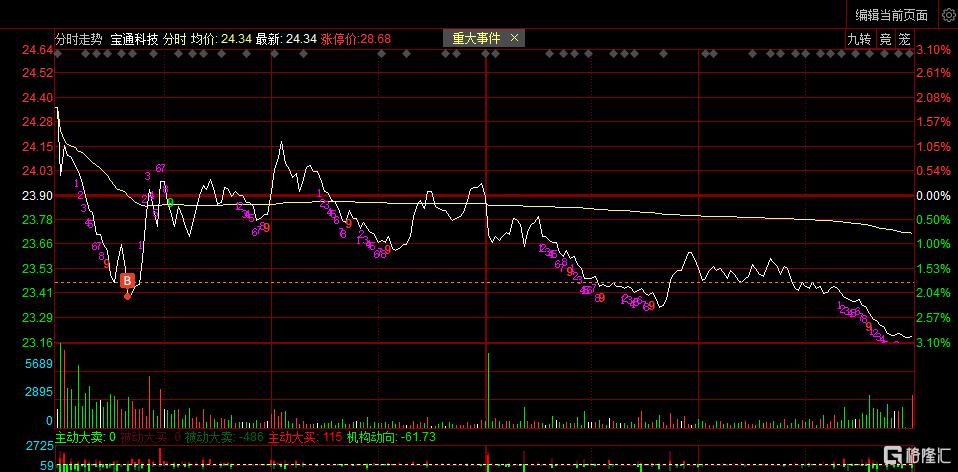Click the red dot below B marker
The image size is (958, 472).
[127, 296]
